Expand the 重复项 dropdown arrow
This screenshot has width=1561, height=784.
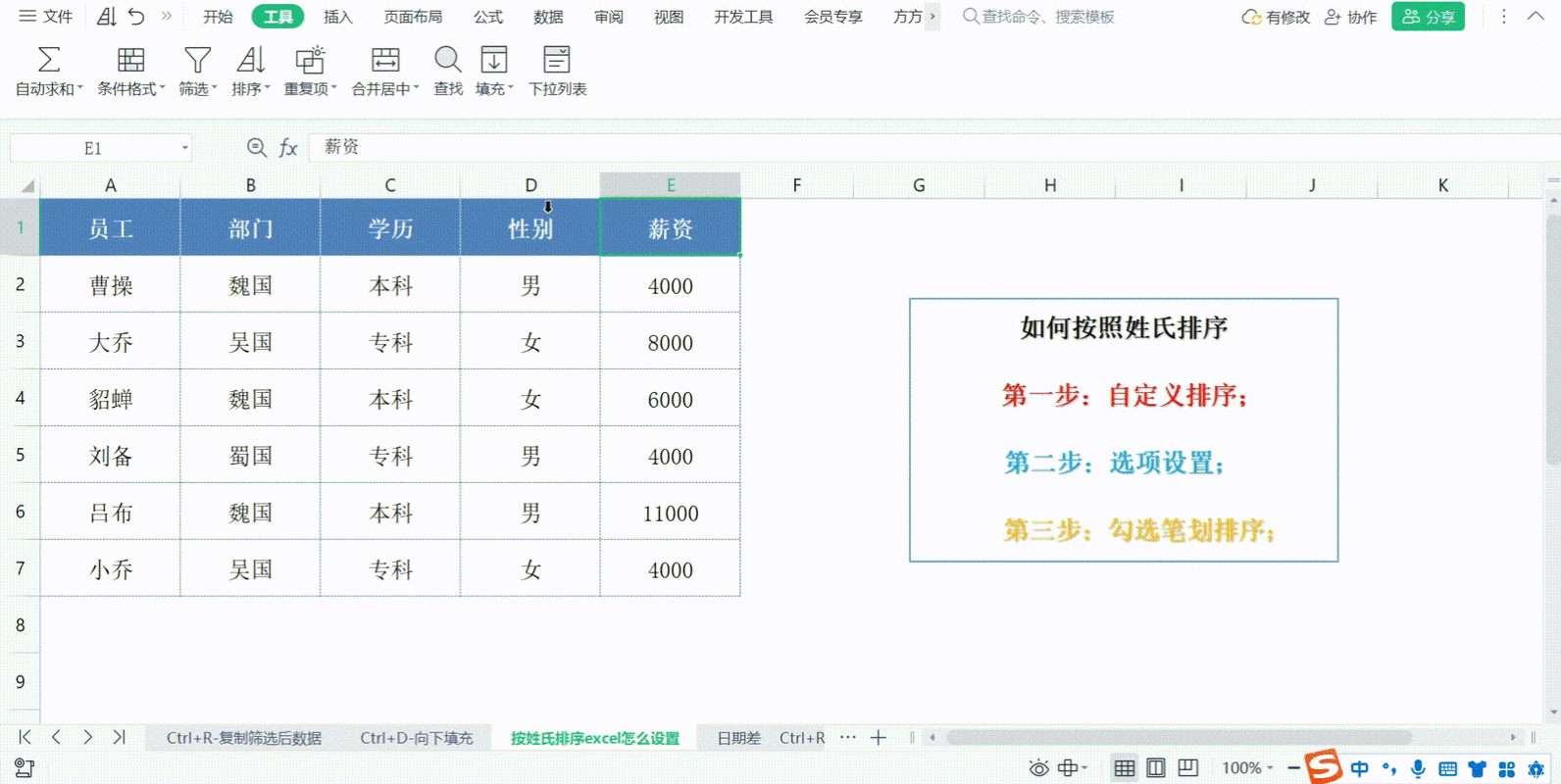click(x=333, y=89)
